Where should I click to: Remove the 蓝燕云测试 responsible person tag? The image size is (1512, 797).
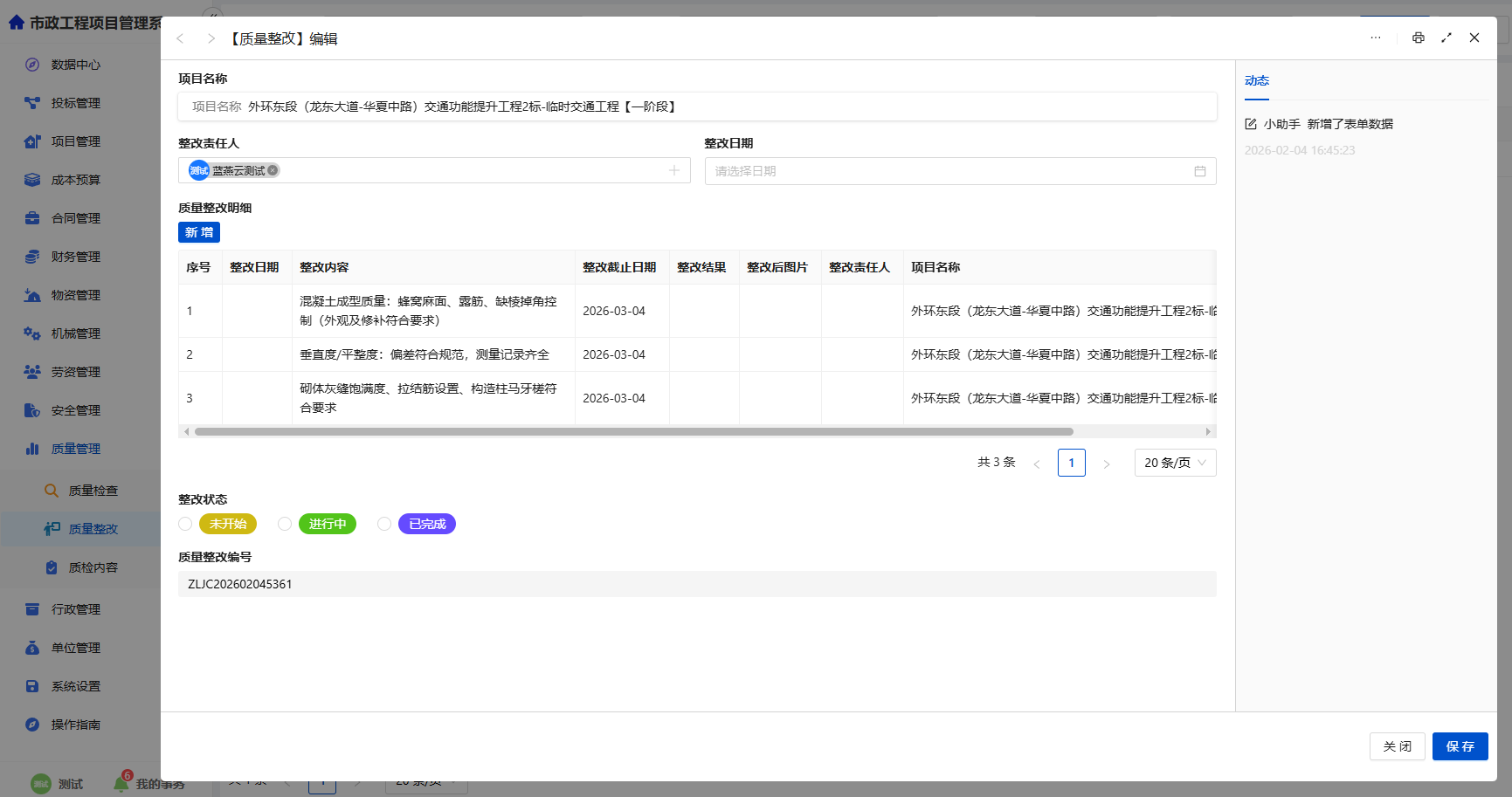pos(272,170)
